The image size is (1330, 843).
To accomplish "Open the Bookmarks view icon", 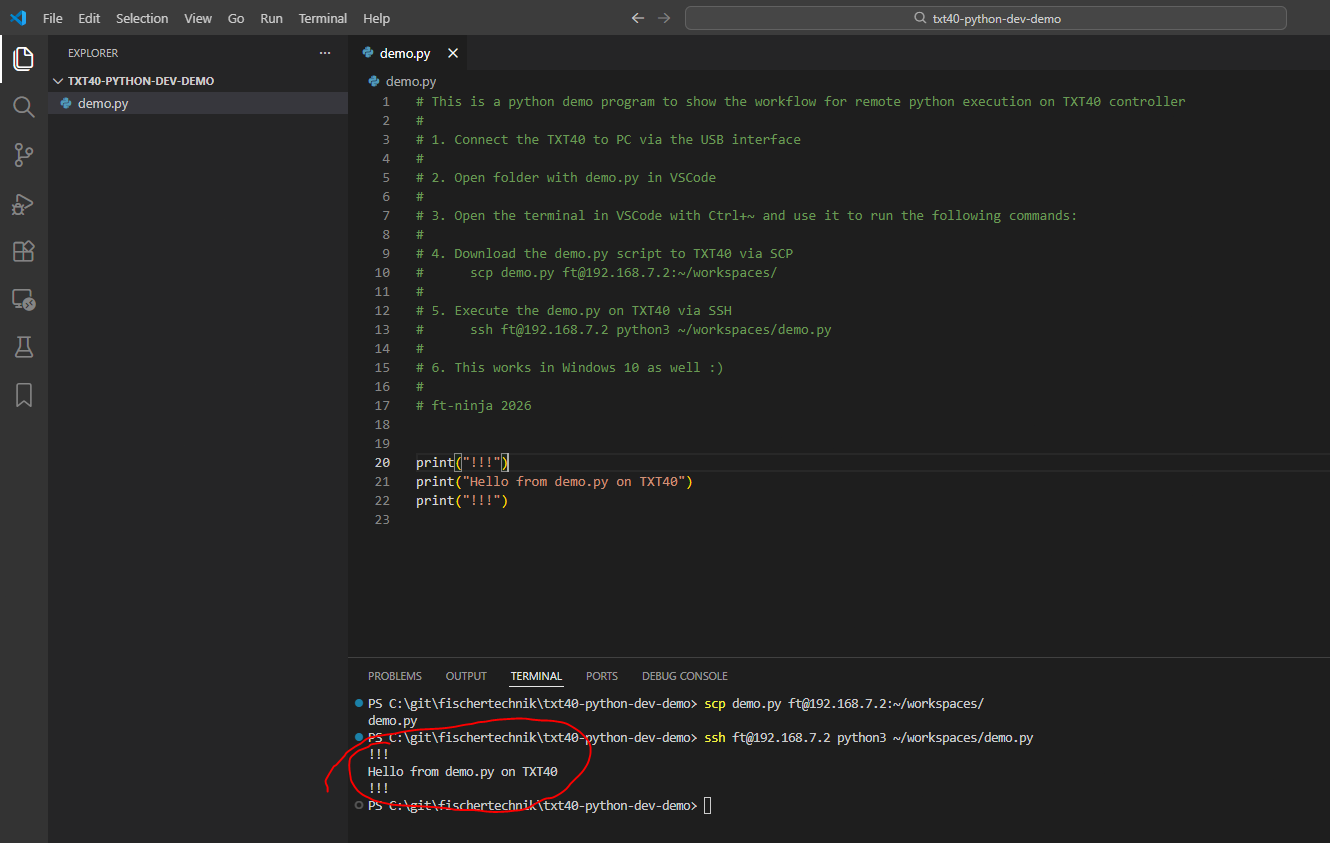I will click(x=23, y=395).
